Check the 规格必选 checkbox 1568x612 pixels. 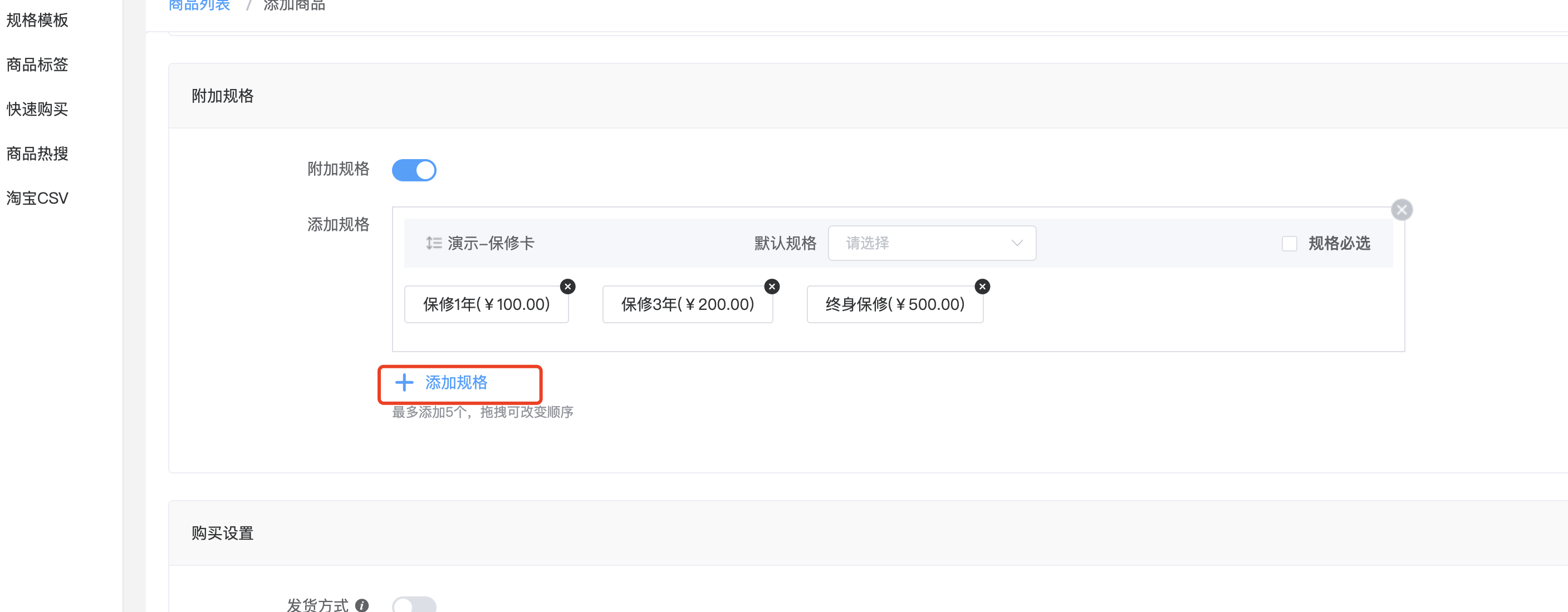tap(1288, 244)
